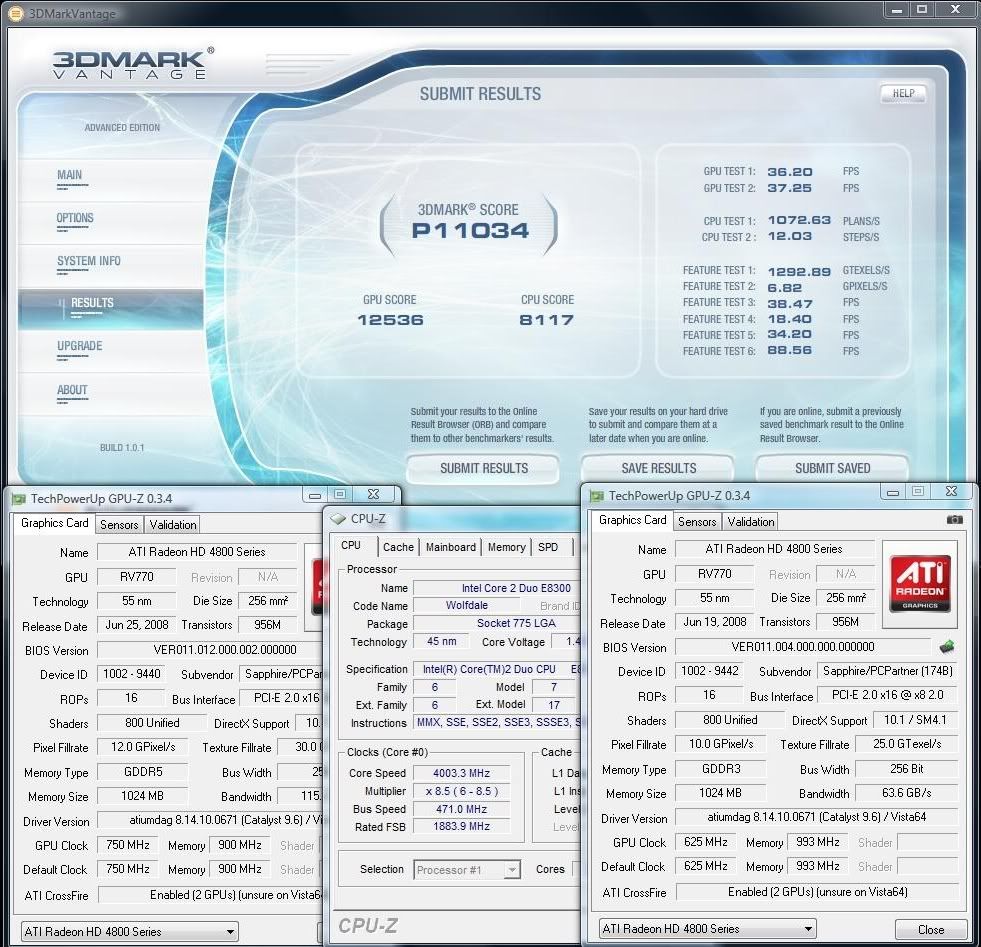
Task: Click CPU TEST 1 value 1072.63
Action: click(x=799, y=220)
